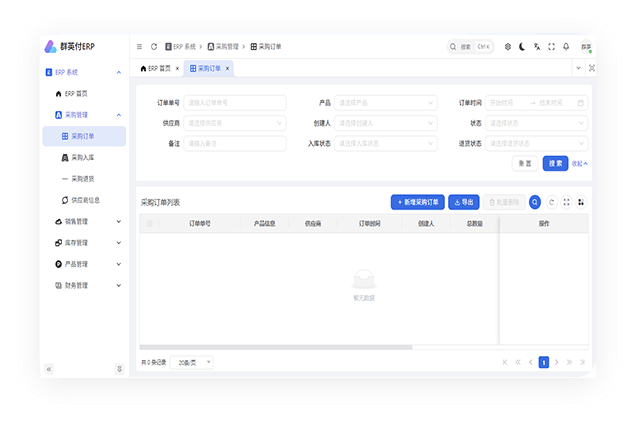Image resolution: width=635 pixels, height=422 pixels.
Task: Click the 重置 reset button
Action: [525, 163]
